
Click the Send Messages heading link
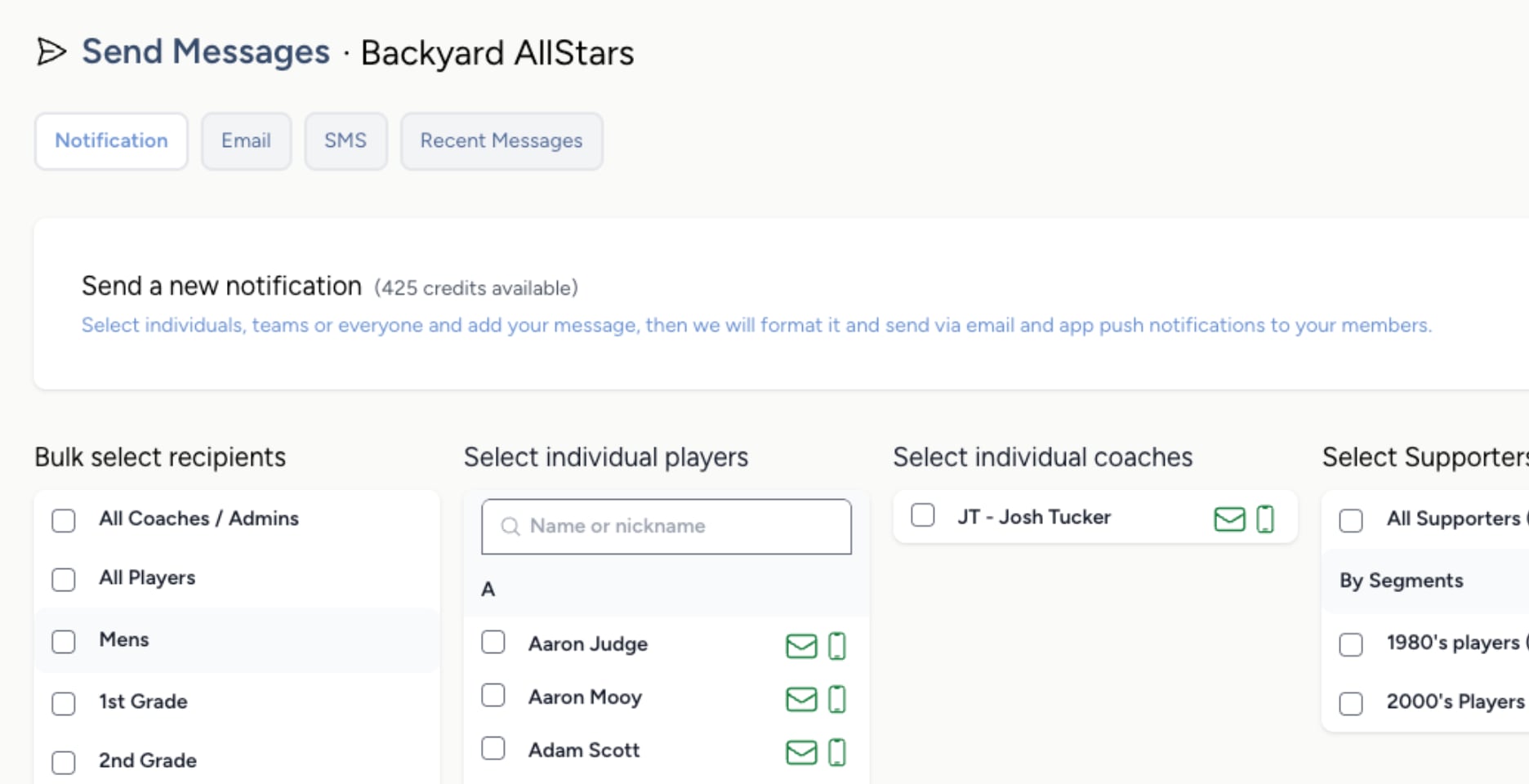(206, 52)
